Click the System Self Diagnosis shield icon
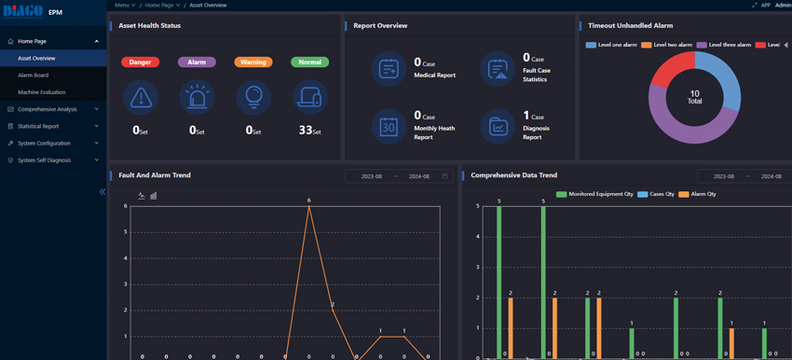The height and width of the screenshot is (360, 792). pyautogui.click(x=11, y=160)
